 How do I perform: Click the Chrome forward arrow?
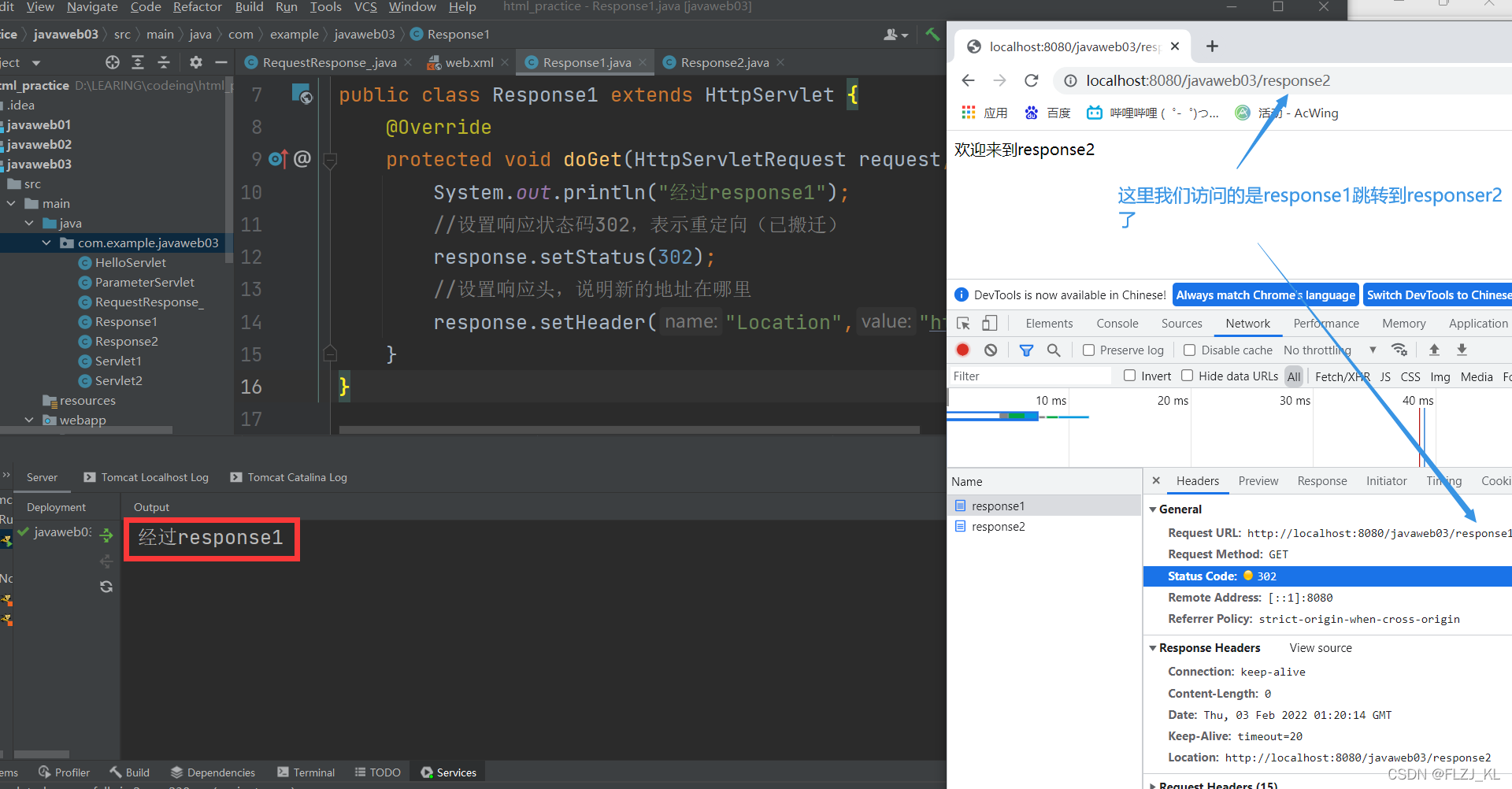pos(999,80)
